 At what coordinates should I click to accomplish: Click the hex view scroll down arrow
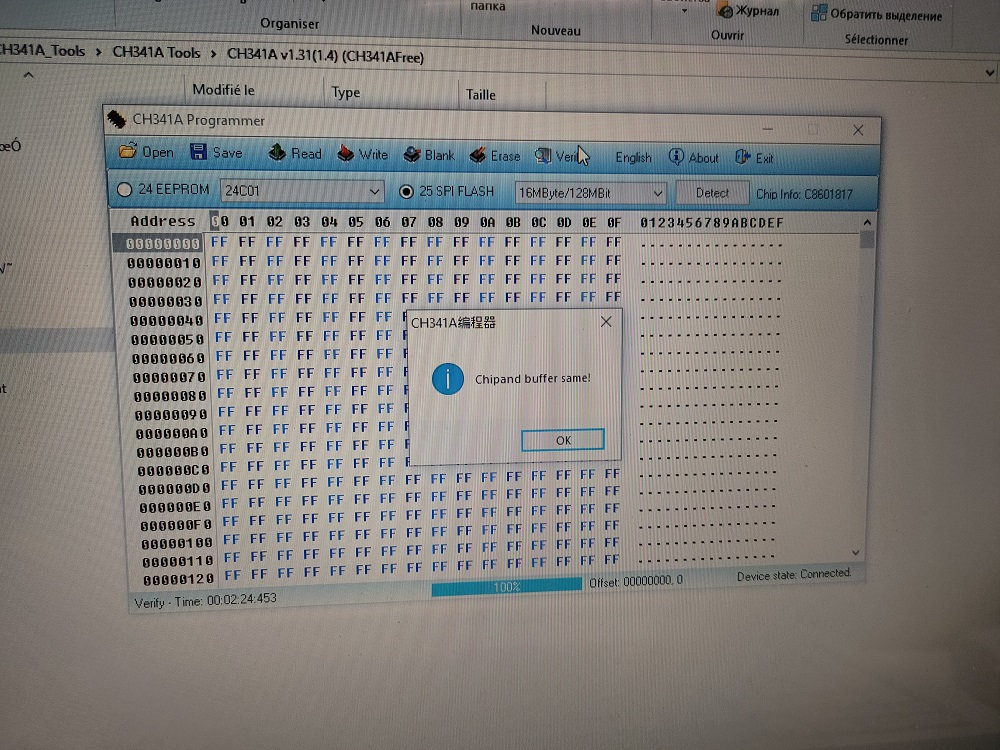856,552
